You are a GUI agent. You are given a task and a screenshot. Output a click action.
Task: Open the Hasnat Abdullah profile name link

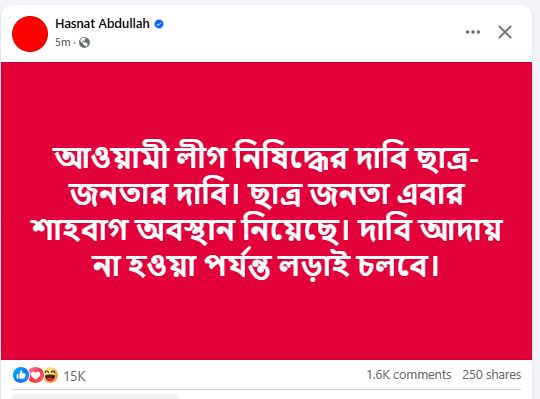coord(102,24)
